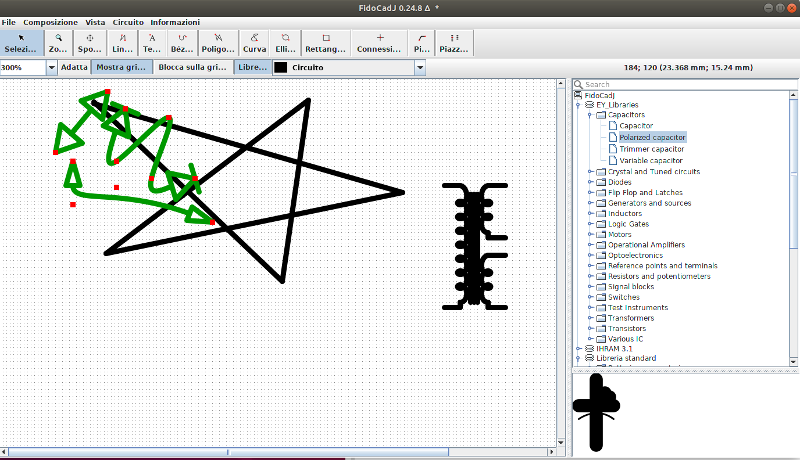Image resolution: width=800 pixels, height=460 pixels.
Task: Click the black Circuito layer color swatch
Action: (281, 67)
